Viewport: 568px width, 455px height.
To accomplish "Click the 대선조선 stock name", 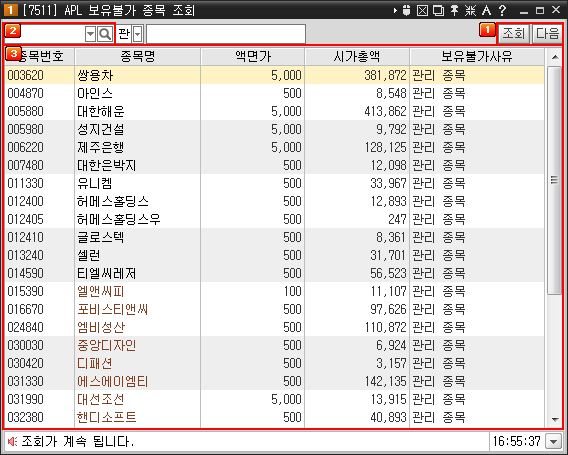I will 101,399.
